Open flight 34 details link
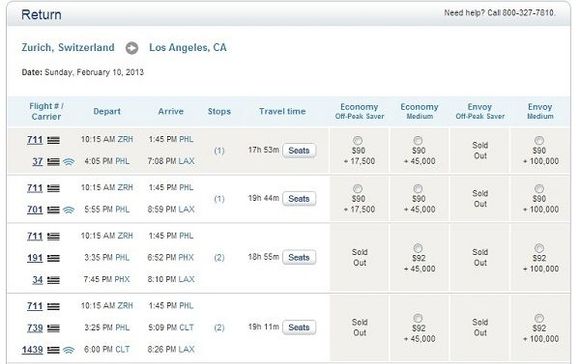This screenshot has height=364, width=580. point(37,280)
